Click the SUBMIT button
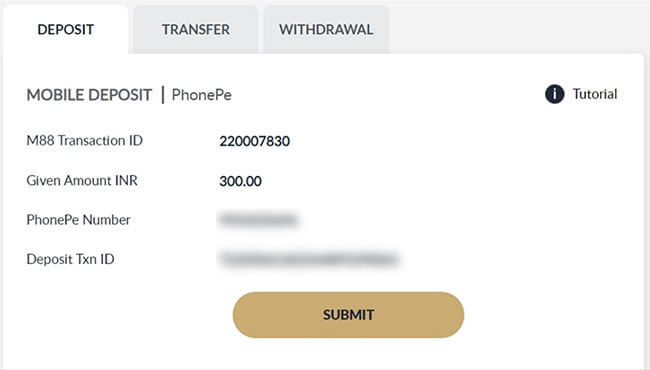 click(348, 315)
